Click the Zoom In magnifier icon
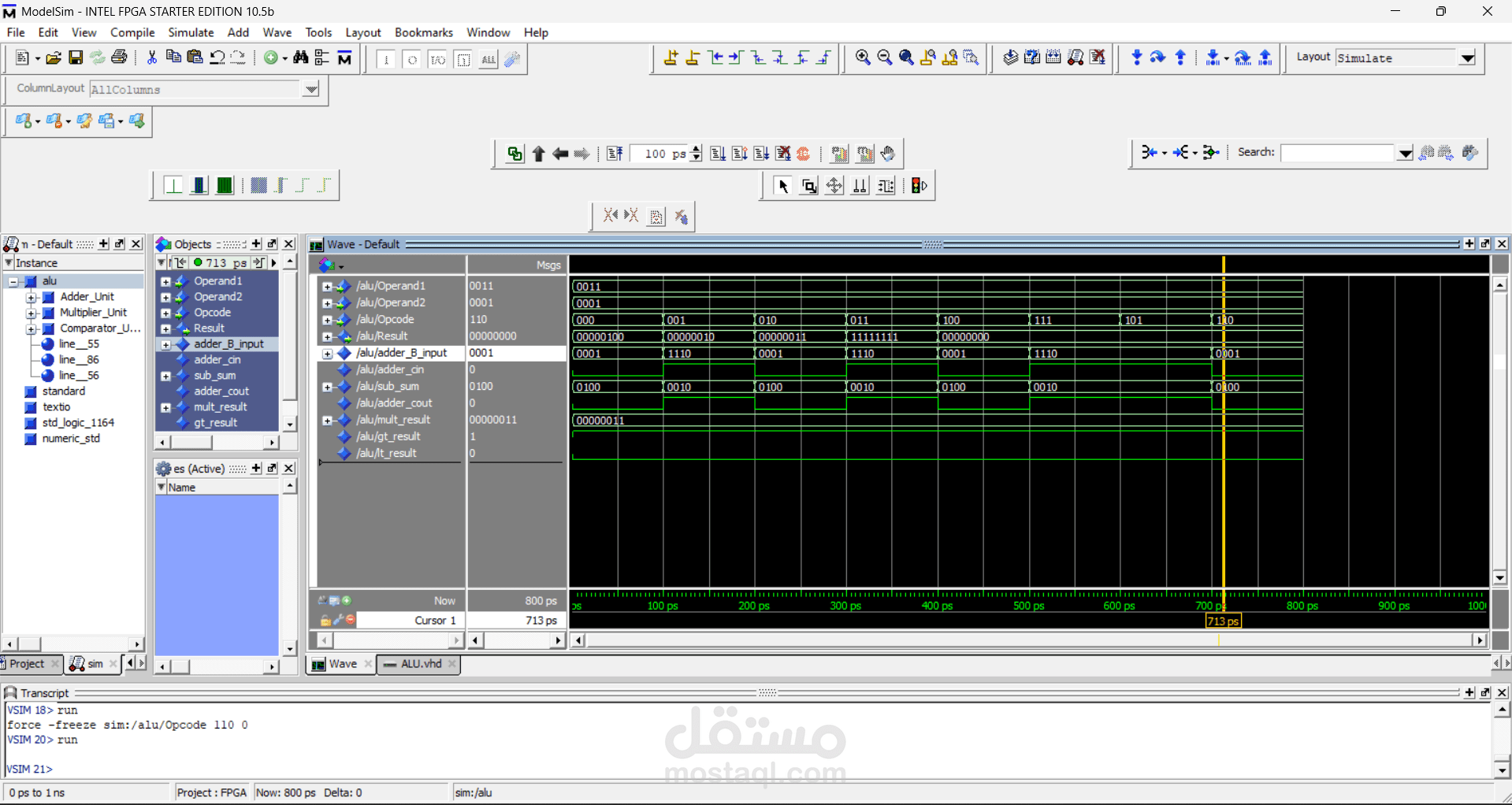This screenshot has height=805, width=1512. tap(863, 57)
